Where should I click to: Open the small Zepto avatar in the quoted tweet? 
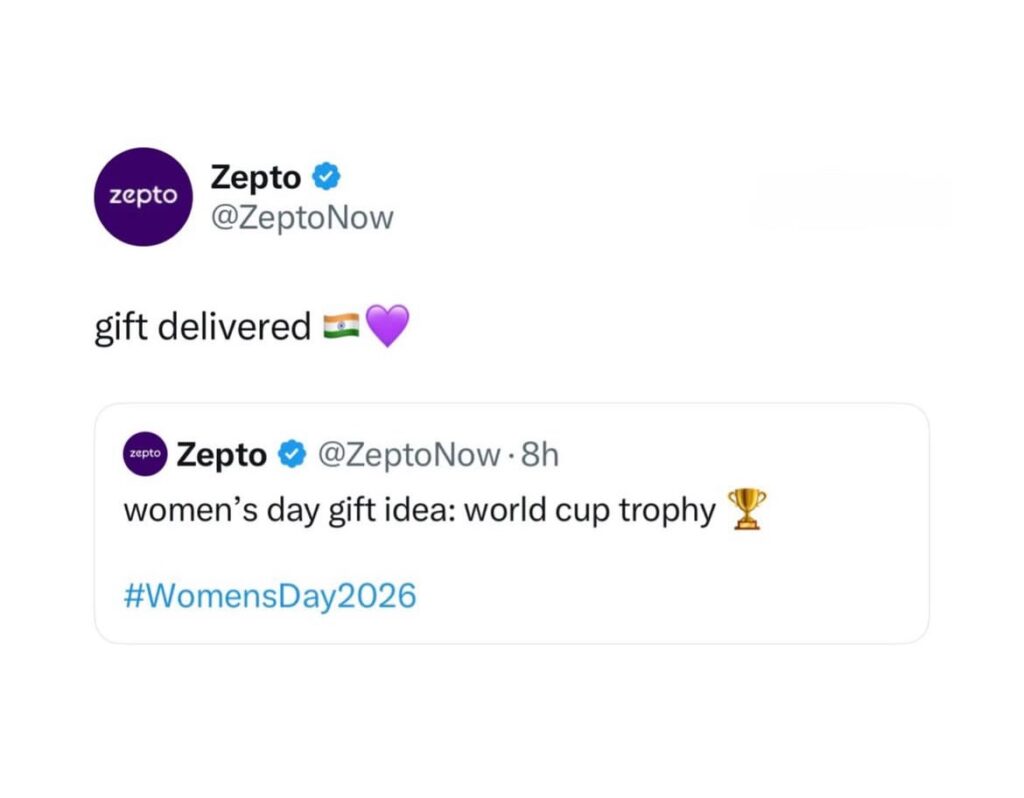click(x=145, y=455)
